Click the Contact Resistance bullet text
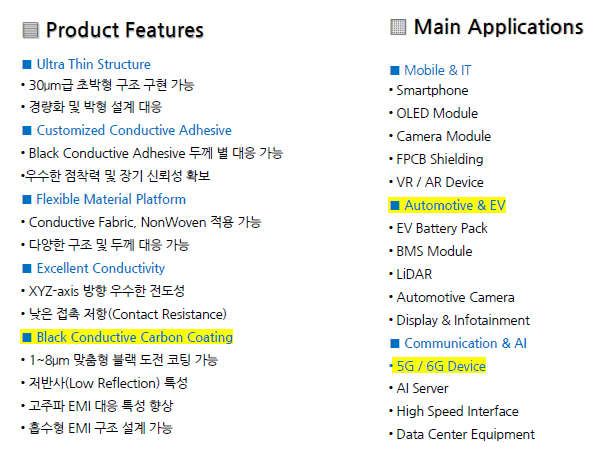Image resolution: width=612 pixels, height=471 pixels. coord(128,315)
